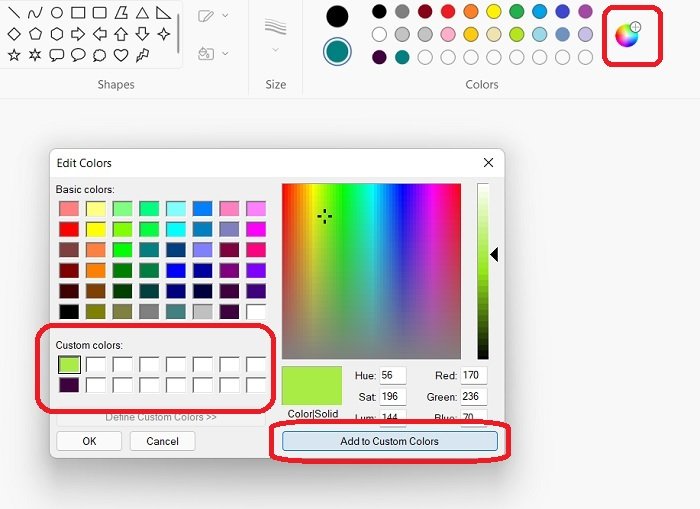Click the luminosity slider arrow
Screen dimensions: 700x509
(494, 254)
